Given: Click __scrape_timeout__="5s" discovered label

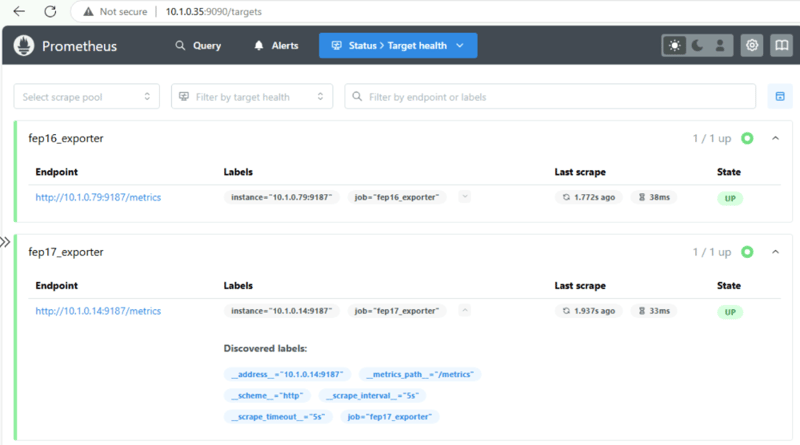Looking at the screenshot, I should [278, 417].
